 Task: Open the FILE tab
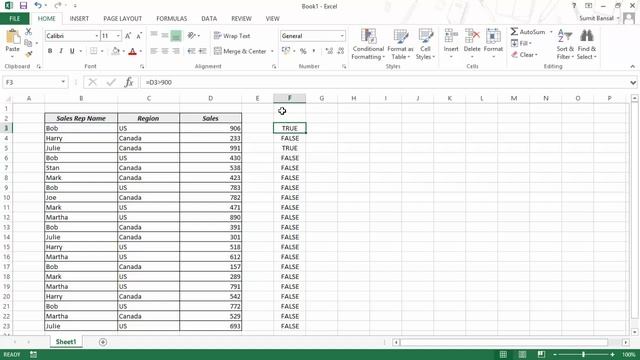coord(15,19)
